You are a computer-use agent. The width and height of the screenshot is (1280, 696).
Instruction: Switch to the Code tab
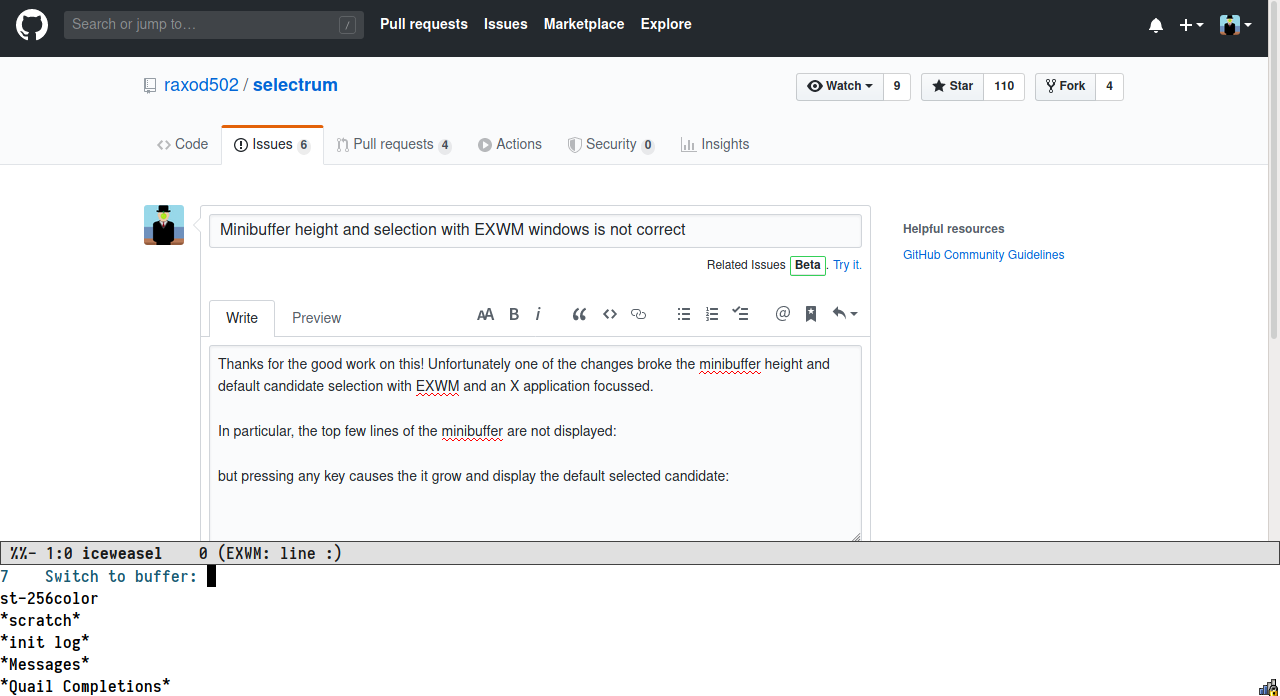point(183,144)
